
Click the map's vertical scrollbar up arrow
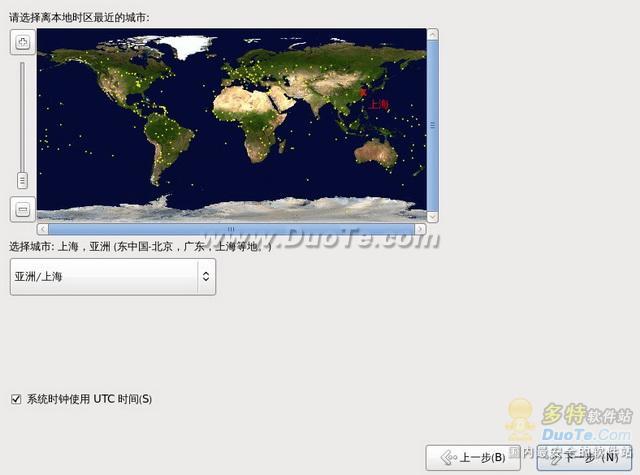pos(433,34)
